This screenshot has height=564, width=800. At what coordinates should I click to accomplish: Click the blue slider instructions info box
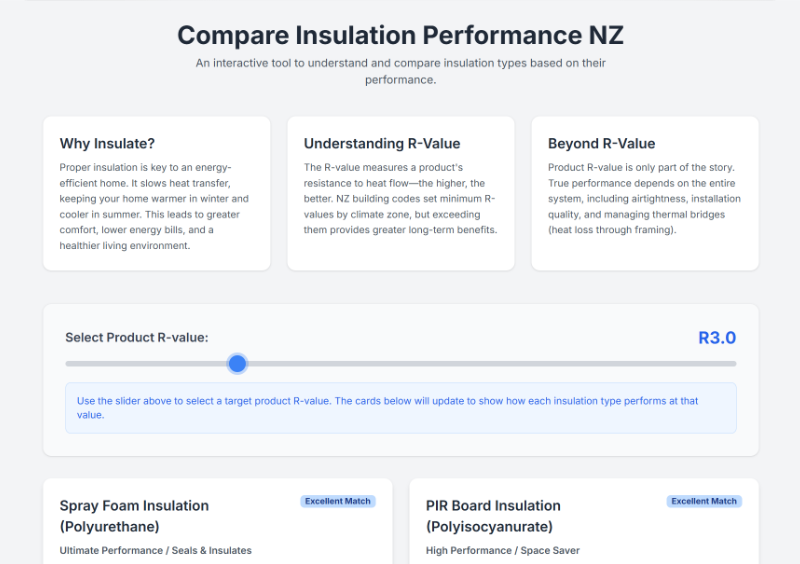pyautogui.click(x=400, y=408)
